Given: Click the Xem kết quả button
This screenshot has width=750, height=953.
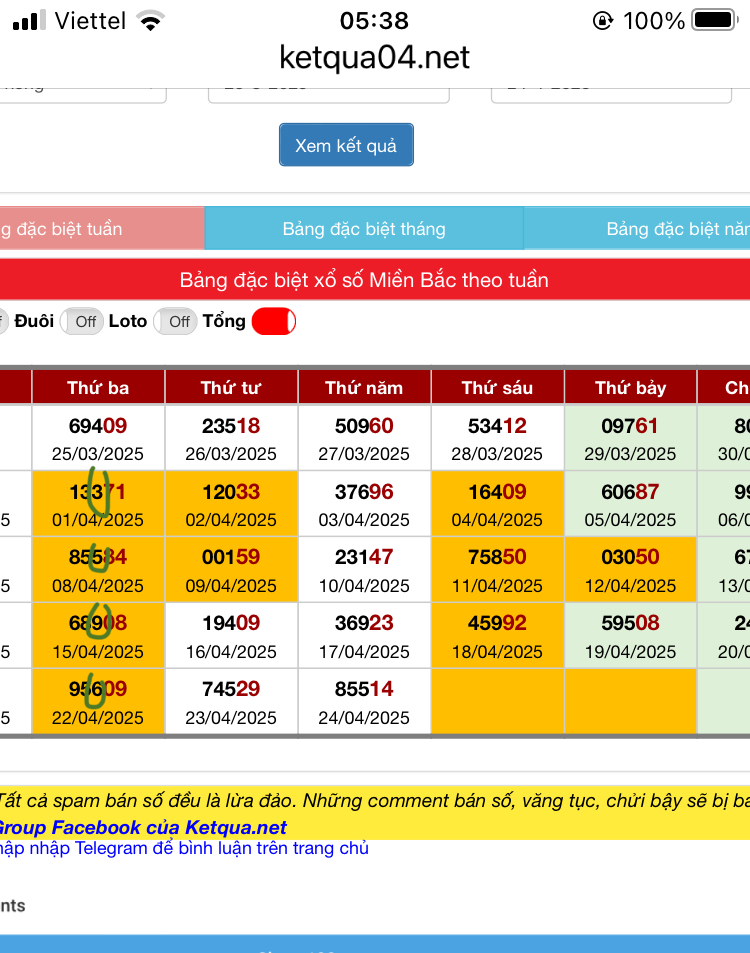Looking at the screenshot, I should pyautogui.click(x=346, y=145).
